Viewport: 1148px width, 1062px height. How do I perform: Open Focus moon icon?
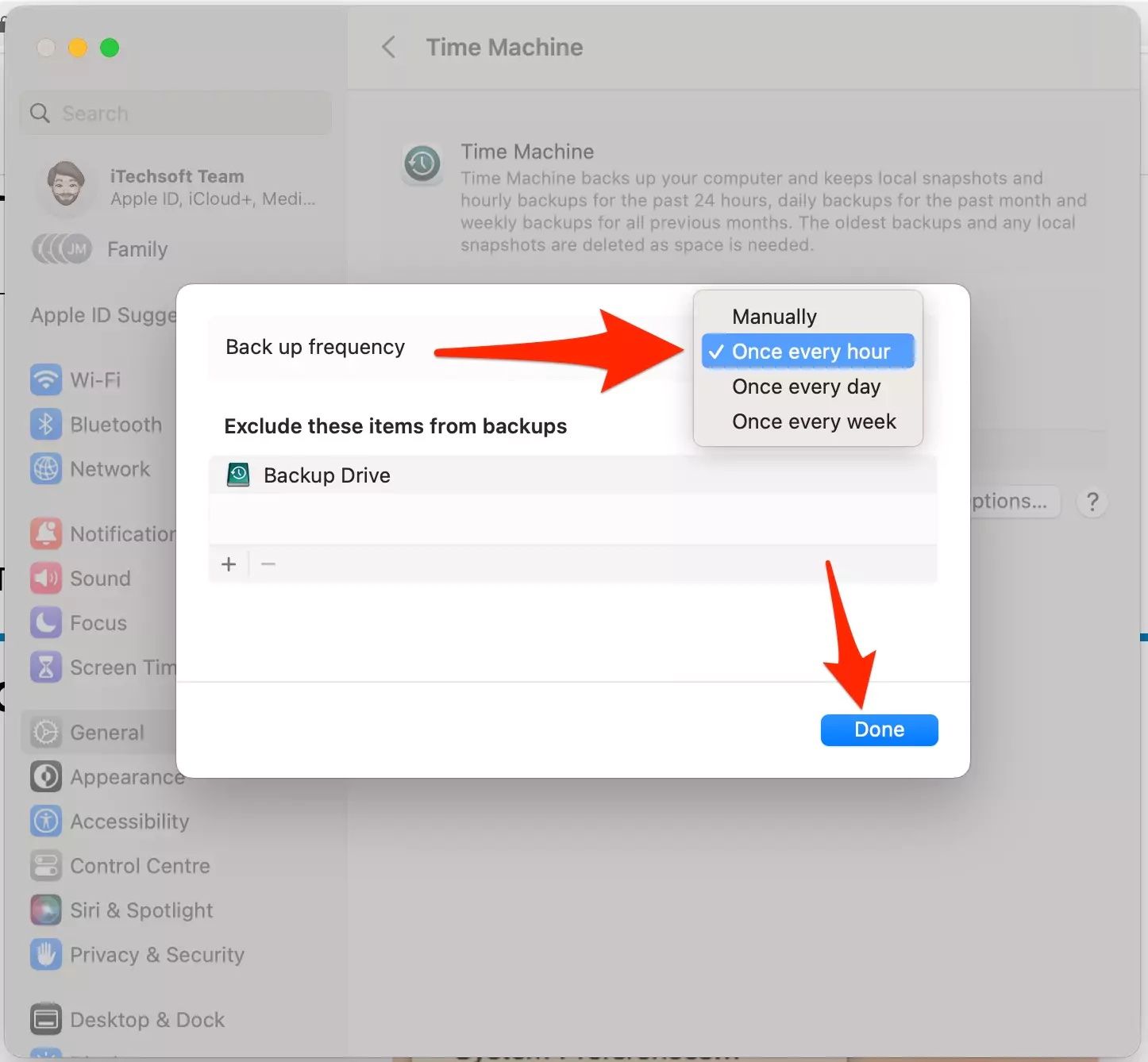point(46,622)
